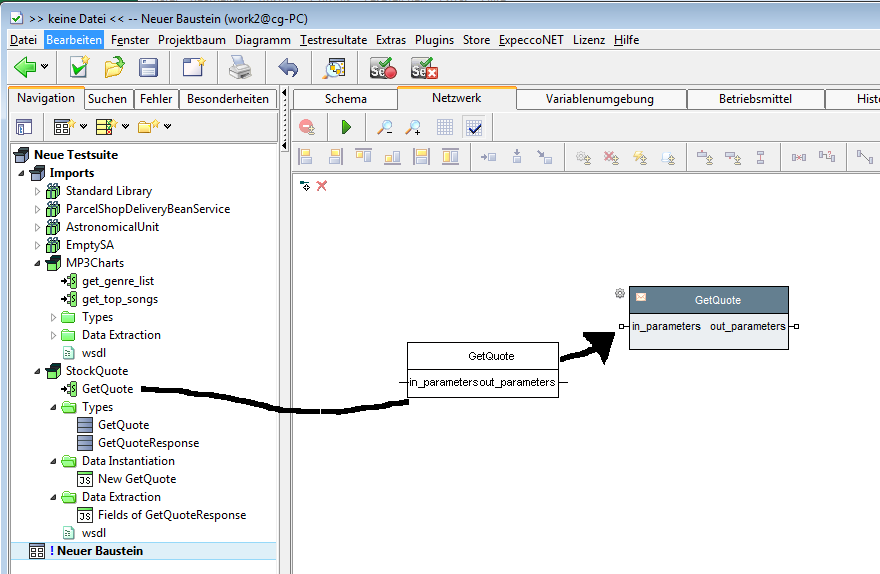Switch to the Variablenumgebung tab
This screenshot has height=574, width=880.
600,99
